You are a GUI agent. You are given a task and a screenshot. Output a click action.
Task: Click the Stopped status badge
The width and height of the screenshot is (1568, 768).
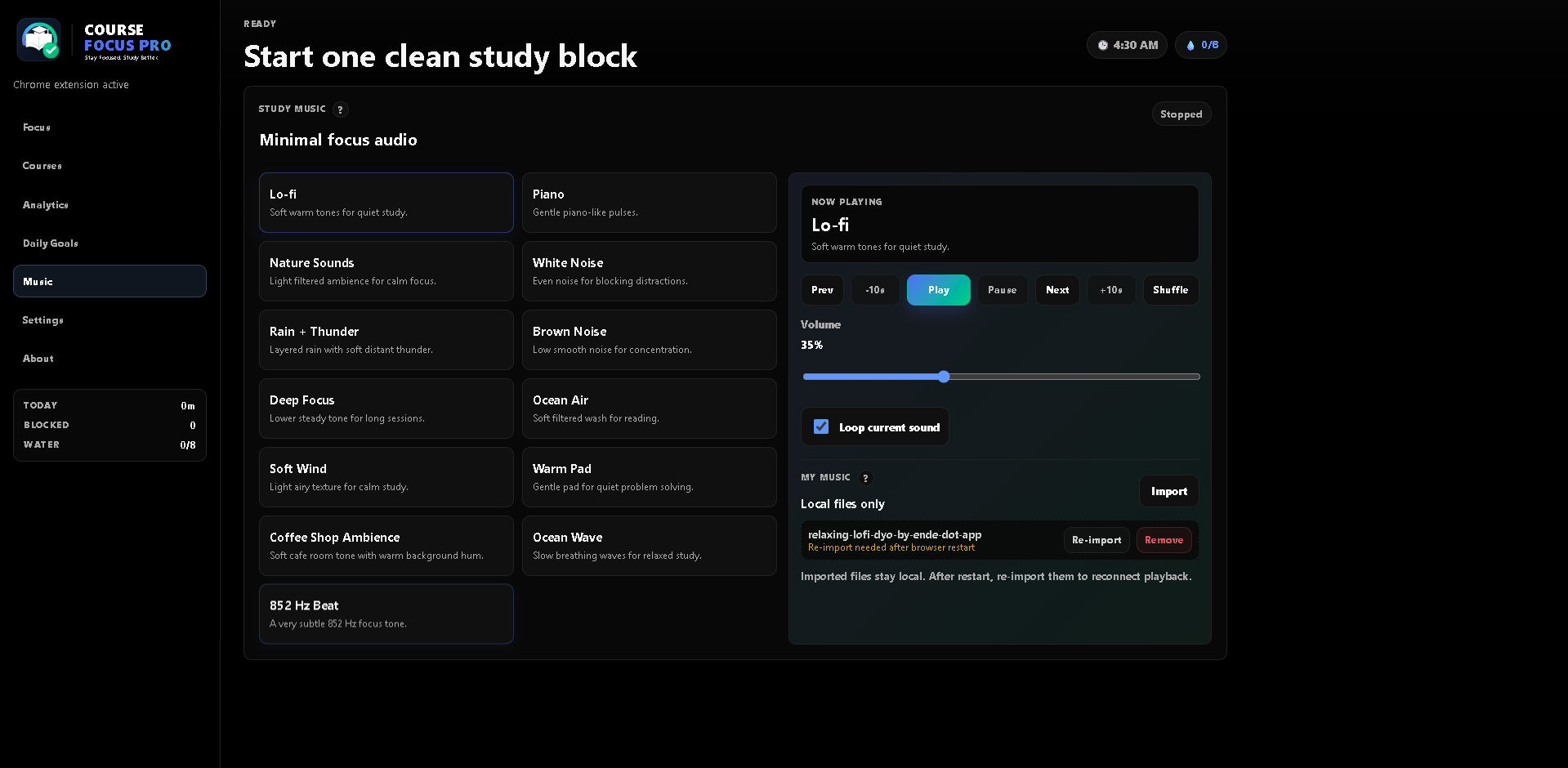coord(1182,114)
